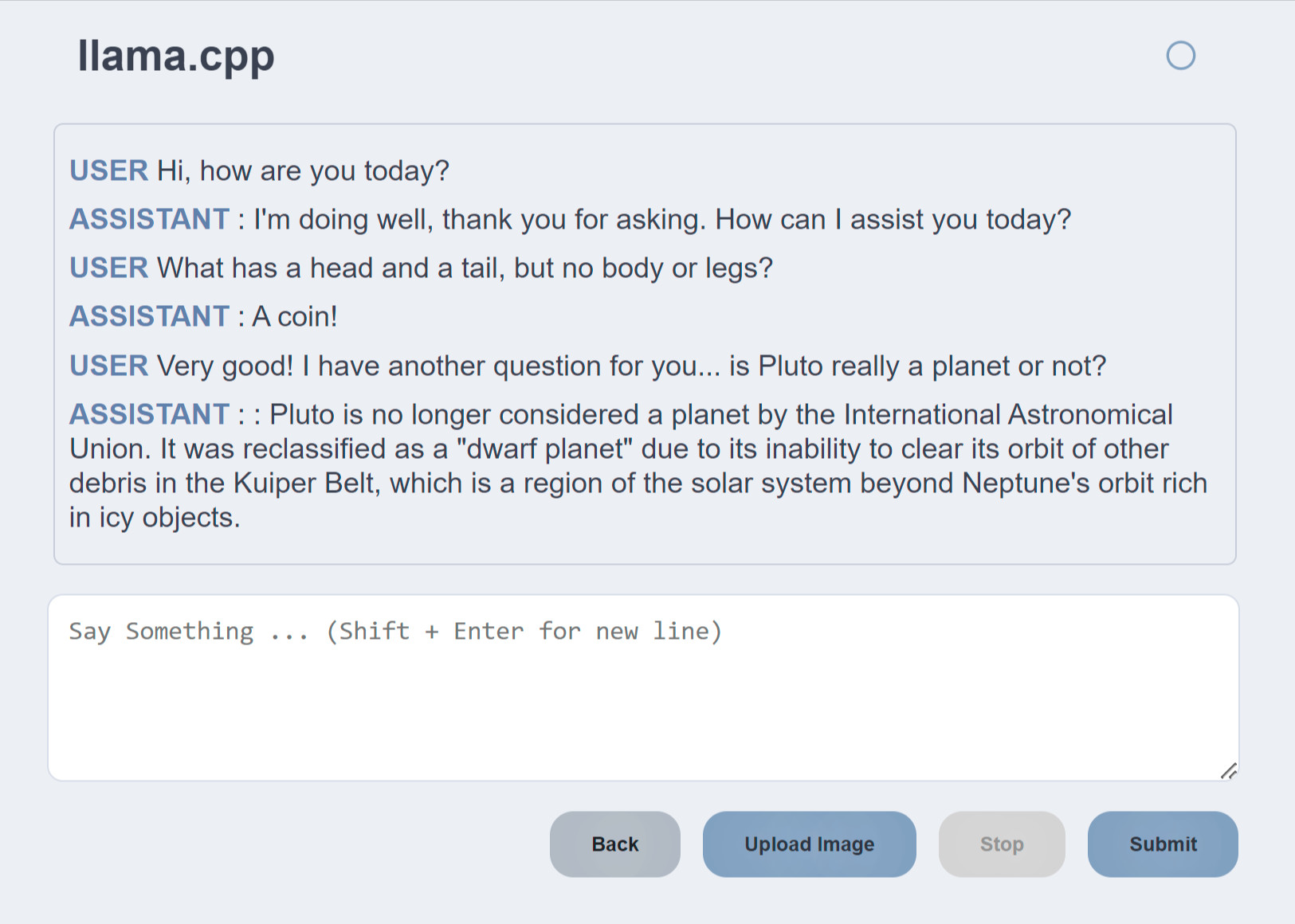The height and width of the screenshot is (924, 1295).
Task: Go back with the Back button
Action: [614, 844]
